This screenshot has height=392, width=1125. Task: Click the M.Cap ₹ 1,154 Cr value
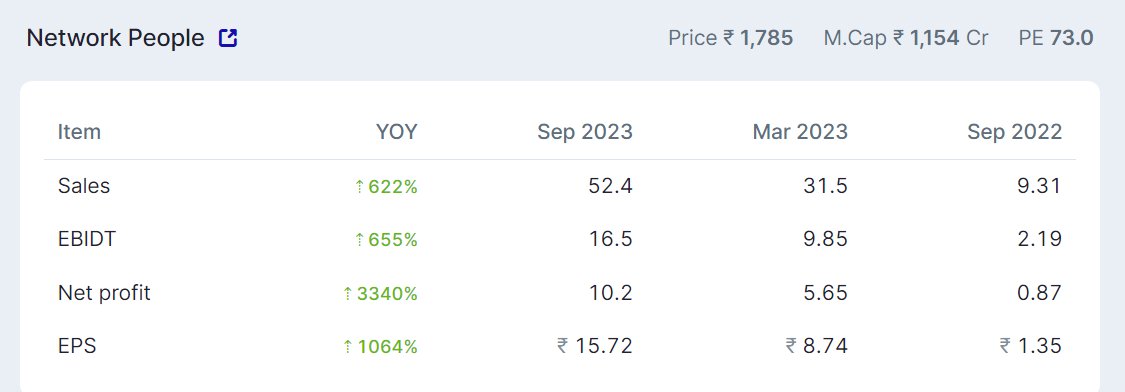point(906,38)
